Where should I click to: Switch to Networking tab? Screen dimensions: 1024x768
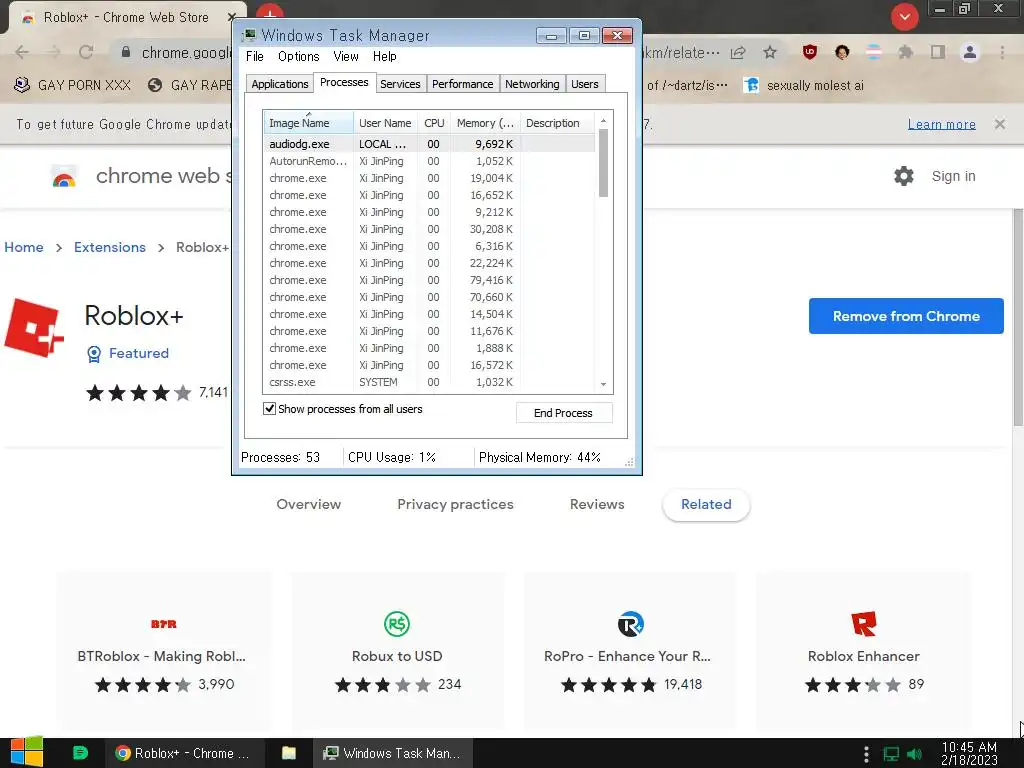pyautogui.click(x=532, y=84)
